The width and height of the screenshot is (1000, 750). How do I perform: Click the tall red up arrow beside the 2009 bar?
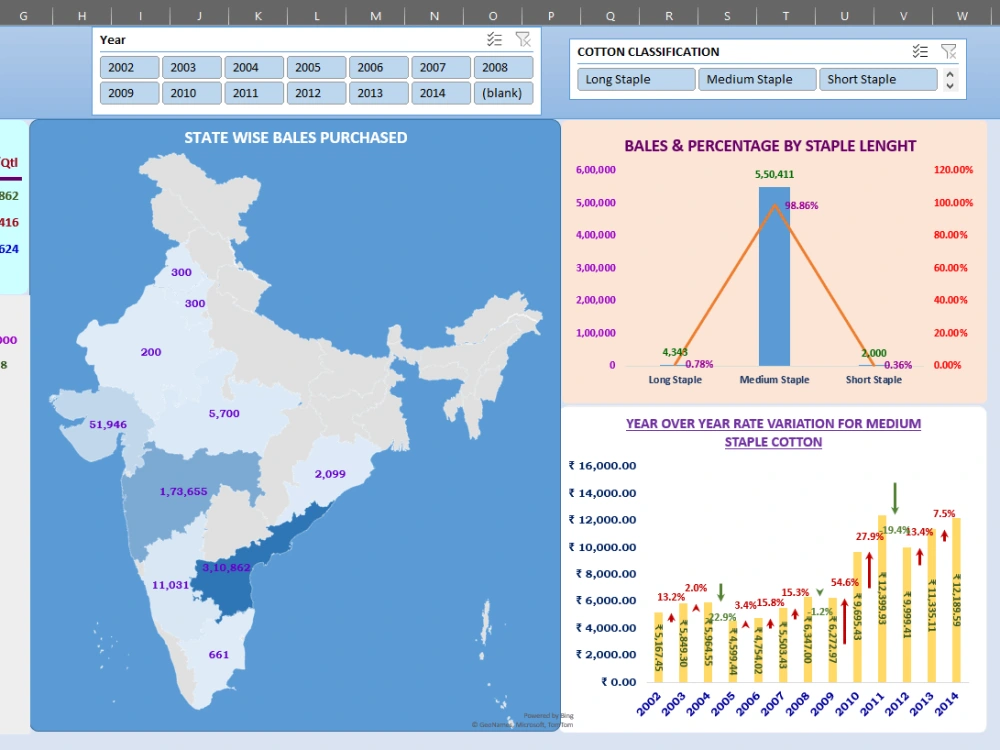coord(845,621)
